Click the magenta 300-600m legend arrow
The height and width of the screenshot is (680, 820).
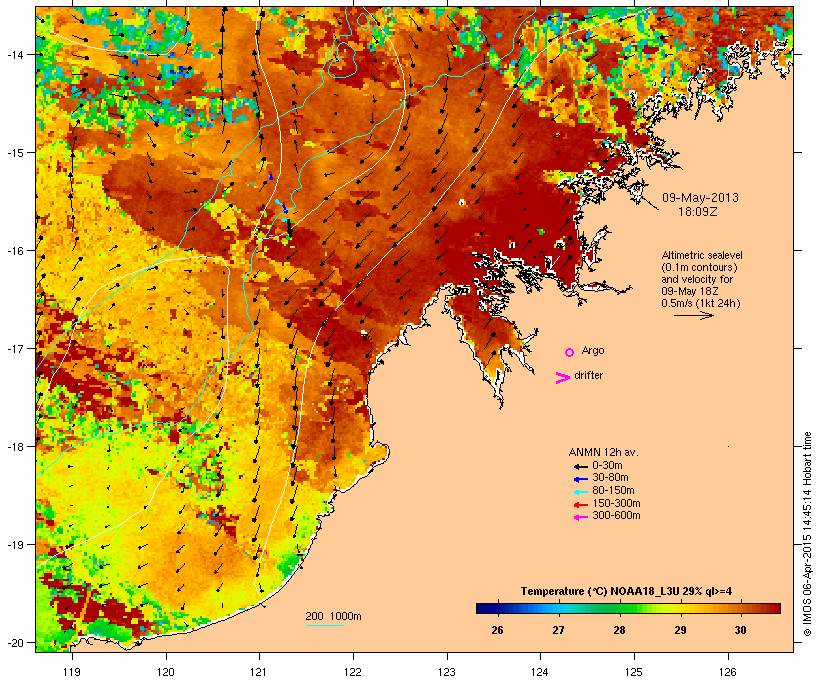tap(580, 517)
